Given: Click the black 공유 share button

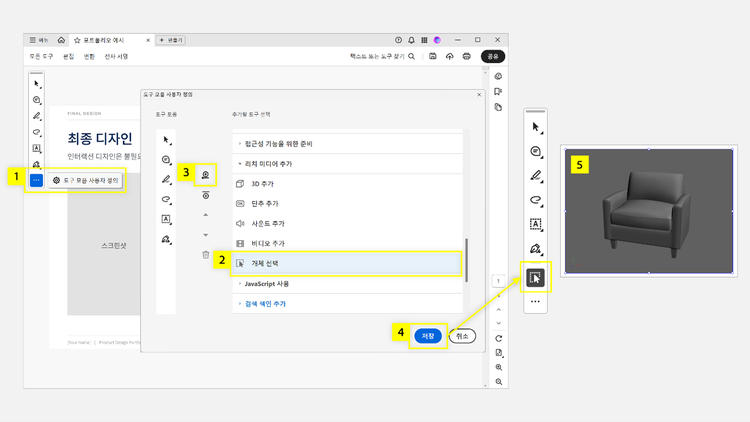Looking at the screenshot, I should (x=493, y=56).
